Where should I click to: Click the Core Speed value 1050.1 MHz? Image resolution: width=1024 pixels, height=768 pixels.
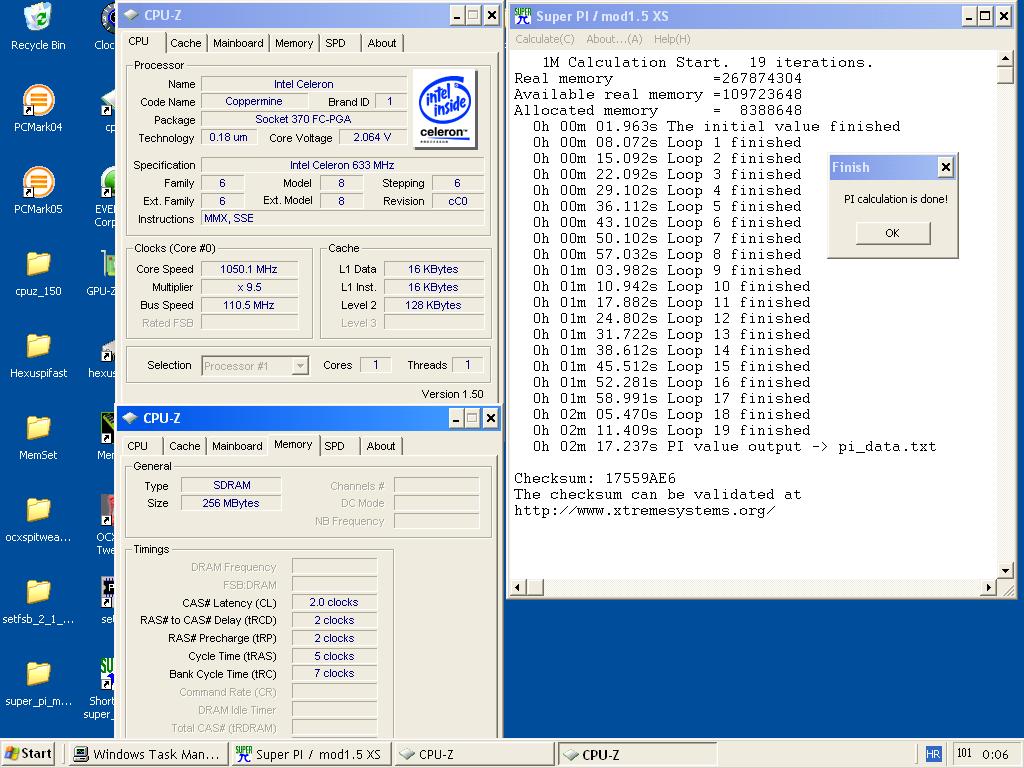(249, 269)
